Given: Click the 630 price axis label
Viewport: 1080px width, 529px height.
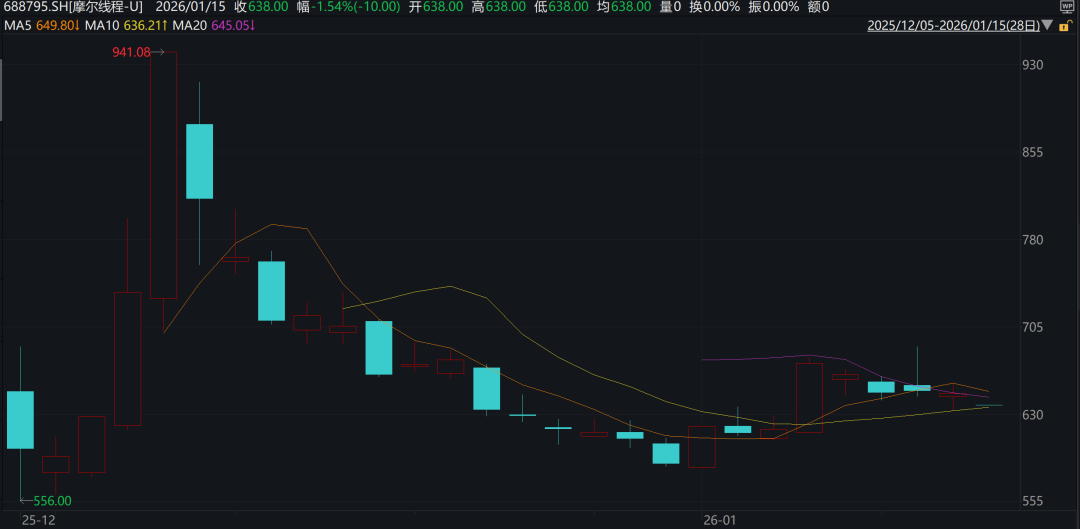Looking at the screenshot, I should point(1034,415).
